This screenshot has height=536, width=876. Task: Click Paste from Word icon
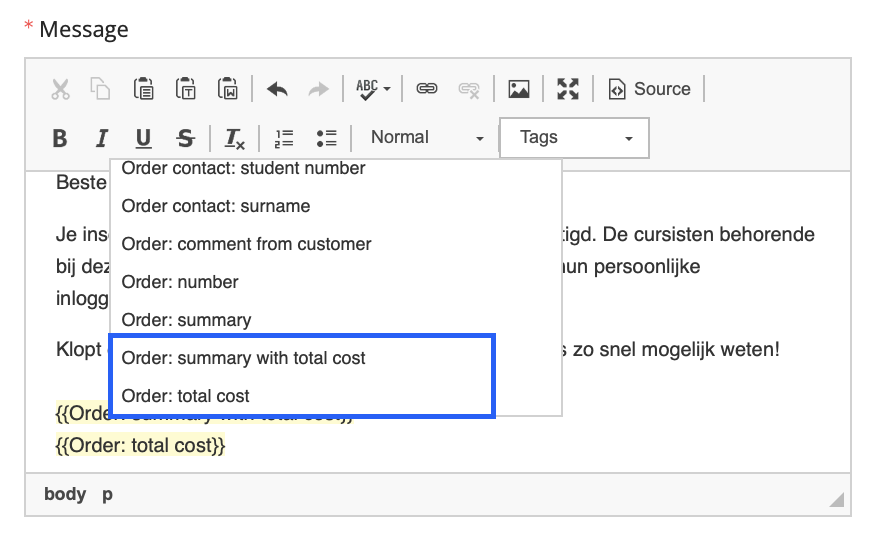(228, 89)
